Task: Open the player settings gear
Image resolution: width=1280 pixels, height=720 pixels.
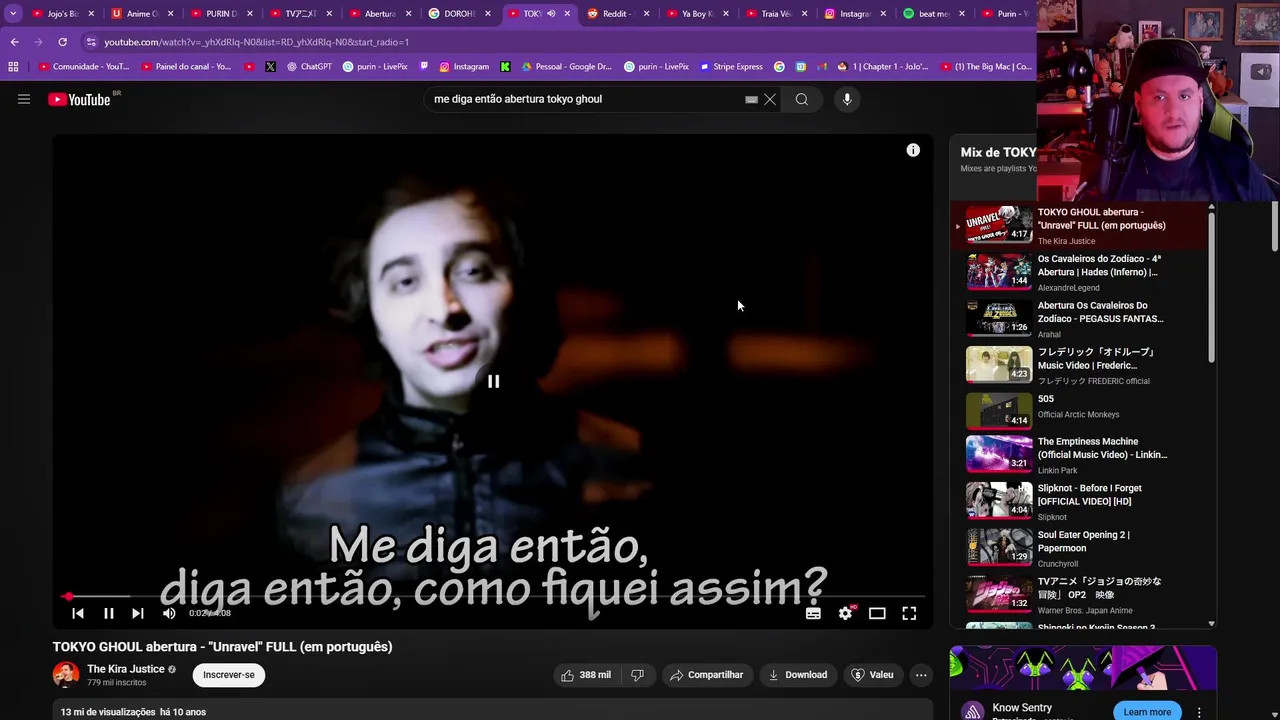Action: (x=846, y=613)
